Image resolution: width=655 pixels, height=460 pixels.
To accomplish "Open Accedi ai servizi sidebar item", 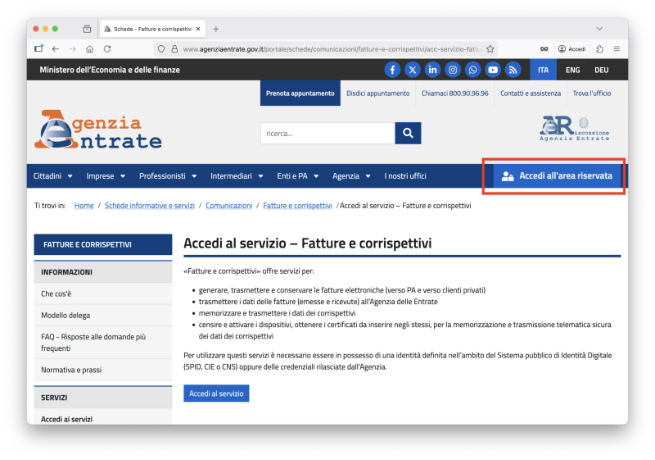I will tap(103, 419).
